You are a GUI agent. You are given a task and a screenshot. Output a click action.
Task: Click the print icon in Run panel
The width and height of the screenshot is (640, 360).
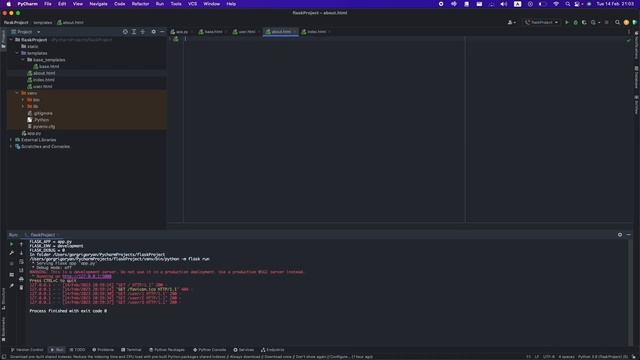[21, 279]
